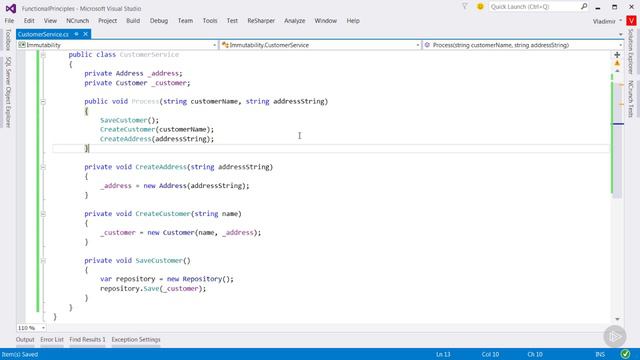Open the Solution Explorer side tab
This screenshot has width=640, height=360.
coord(631,51)
